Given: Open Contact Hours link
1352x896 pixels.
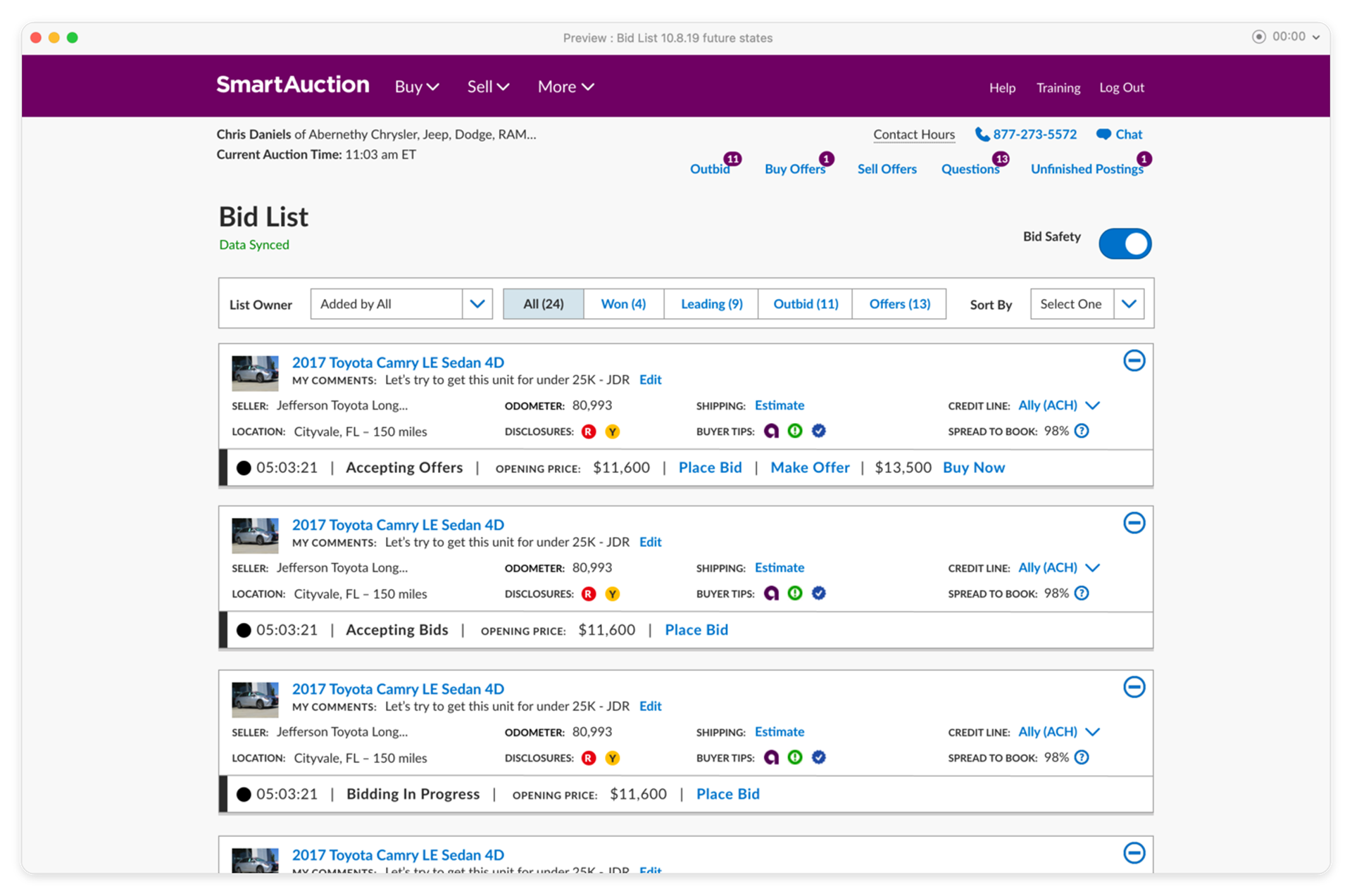Looking at the screenshot, I should click(914, 134).
